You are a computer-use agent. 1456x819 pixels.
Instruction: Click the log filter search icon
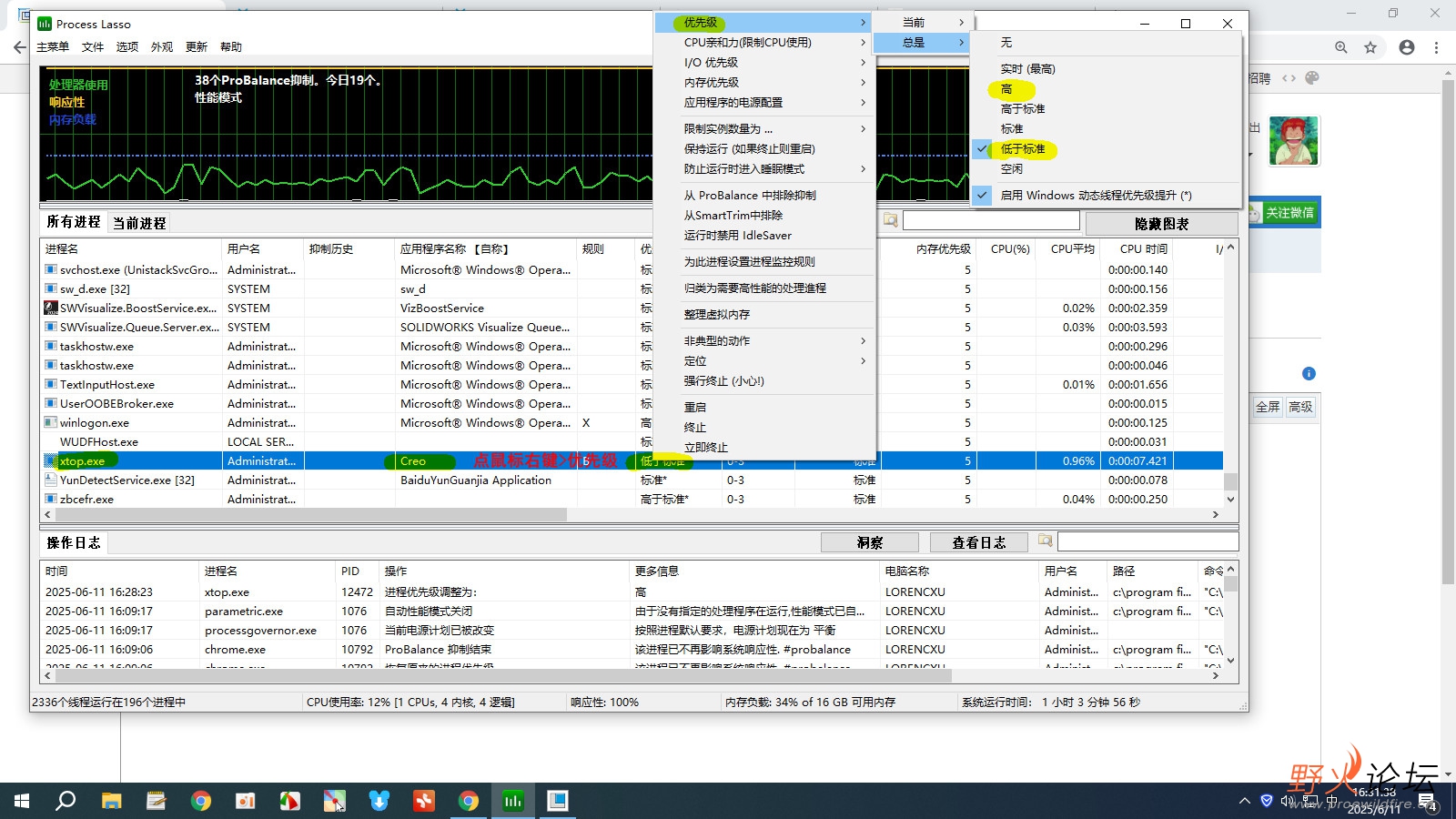coord(1045,541)
